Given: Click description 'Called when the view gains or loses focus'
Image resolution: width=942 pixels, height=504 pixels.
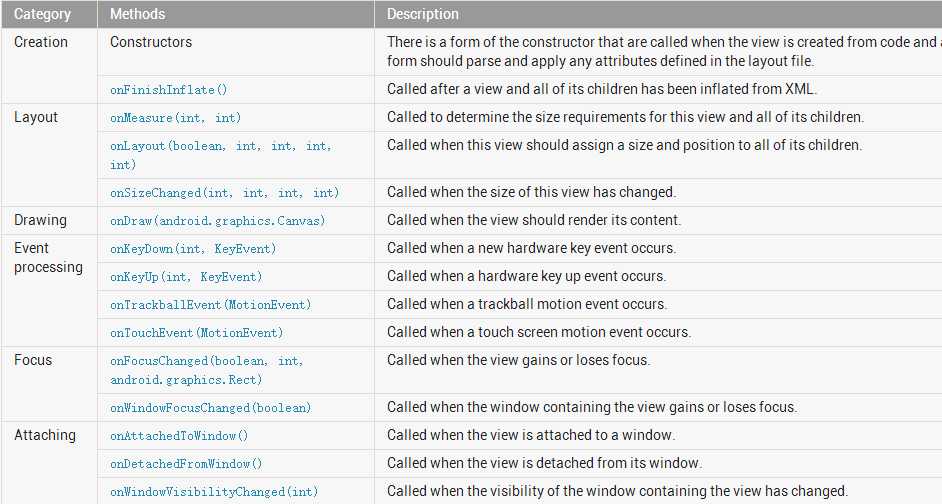Looking at the screenshot, I should [x=518, y=360].
